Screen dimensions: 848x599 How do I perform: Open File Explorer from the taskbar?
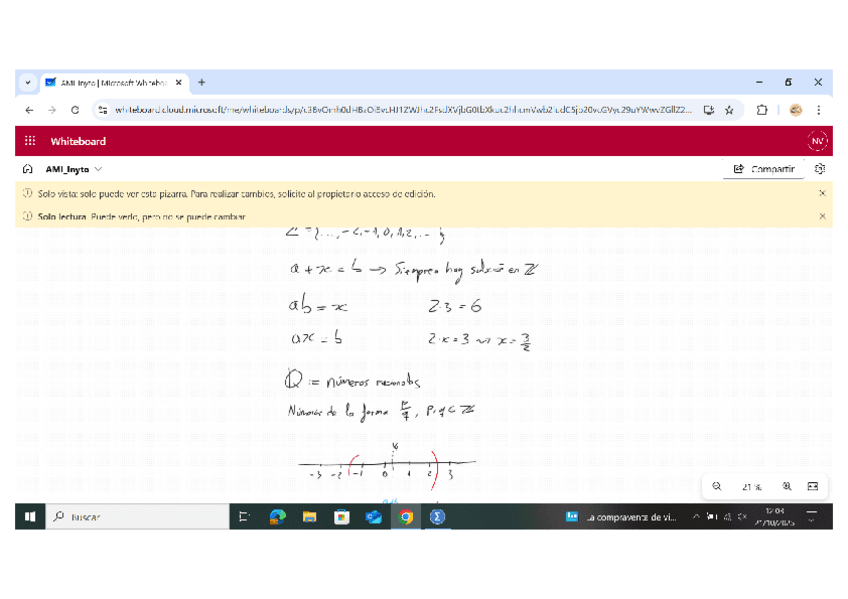click(x=309, y=517)
